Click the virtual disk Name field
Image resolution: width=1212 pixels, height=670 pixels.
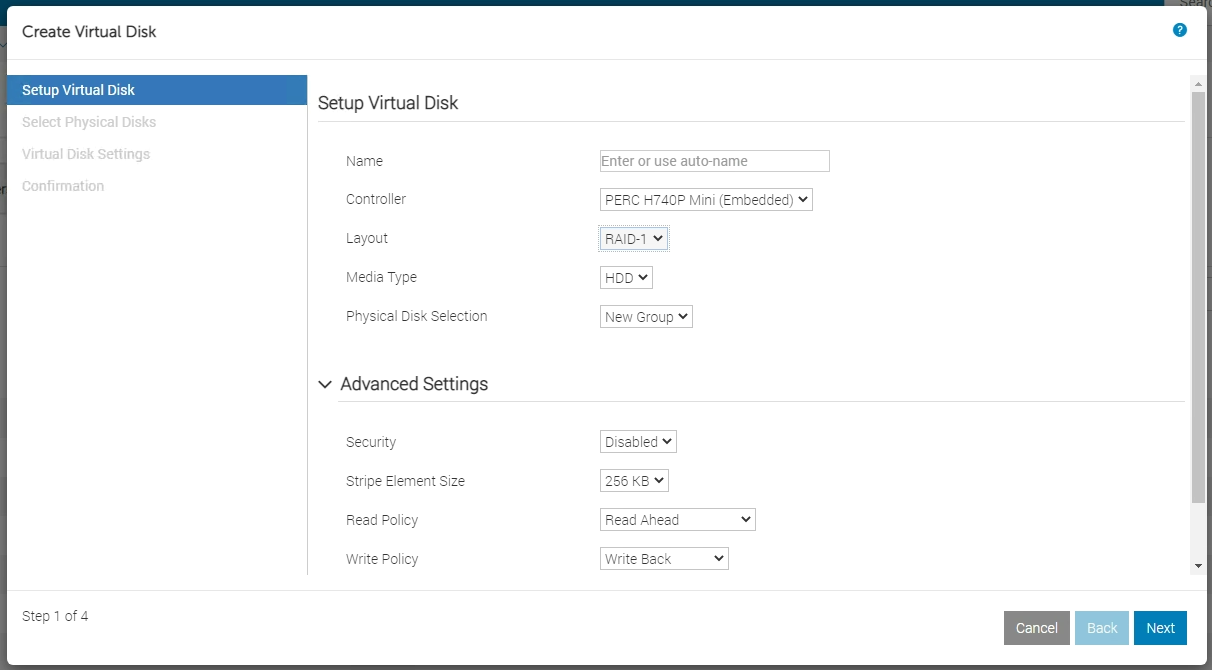pyautogui.click(x=713, y=161)
